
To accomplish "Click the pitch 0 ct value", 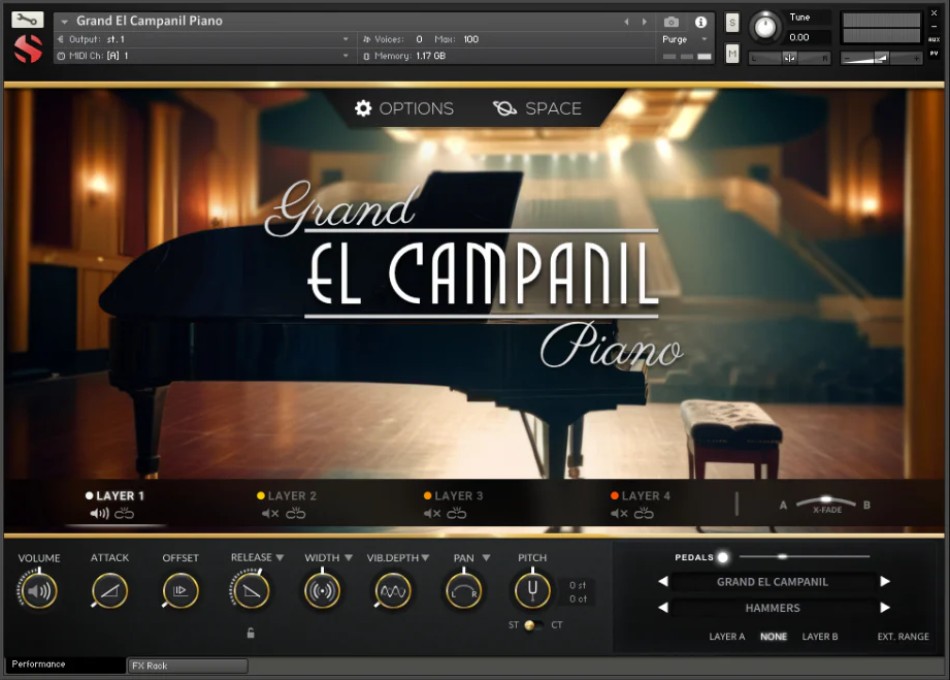I will click(x=577, y=599).
